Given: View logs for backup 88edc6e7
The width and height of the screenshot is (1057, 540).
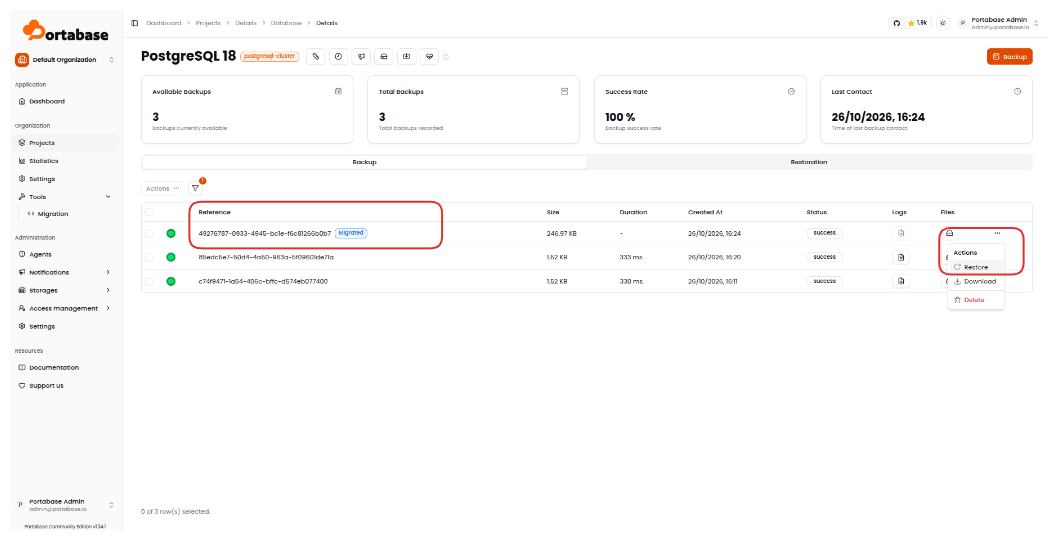Looking at the screenshot, I should [901, 257].
